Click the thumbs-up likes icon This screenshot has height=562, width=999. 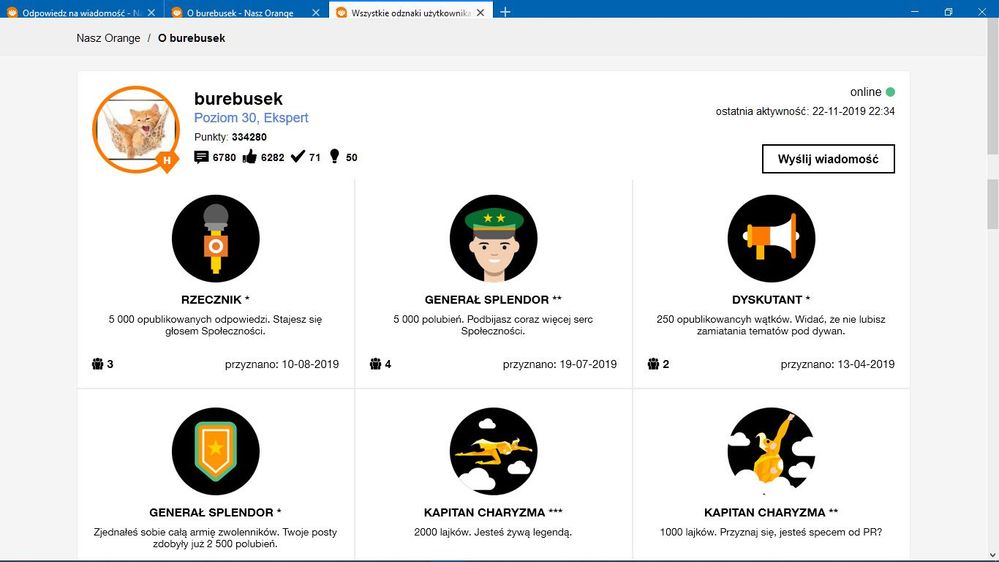[250, 157]
